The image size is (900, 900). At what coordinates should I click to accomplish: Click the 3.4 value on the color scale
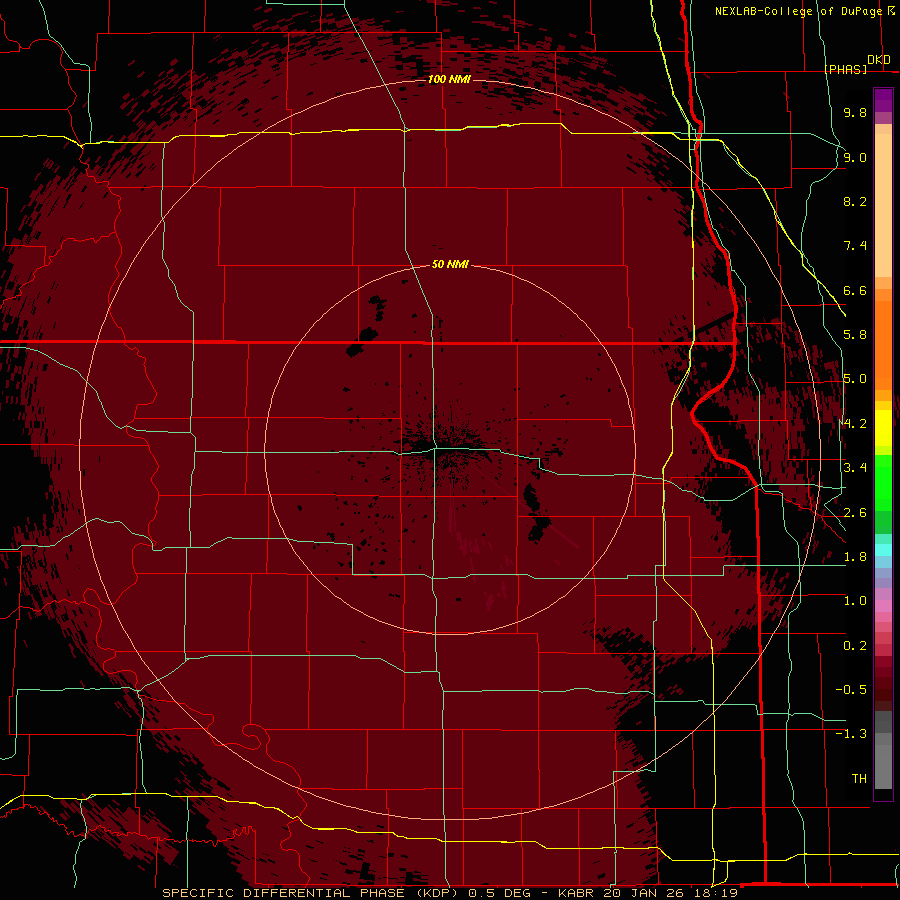pos(855,468)
